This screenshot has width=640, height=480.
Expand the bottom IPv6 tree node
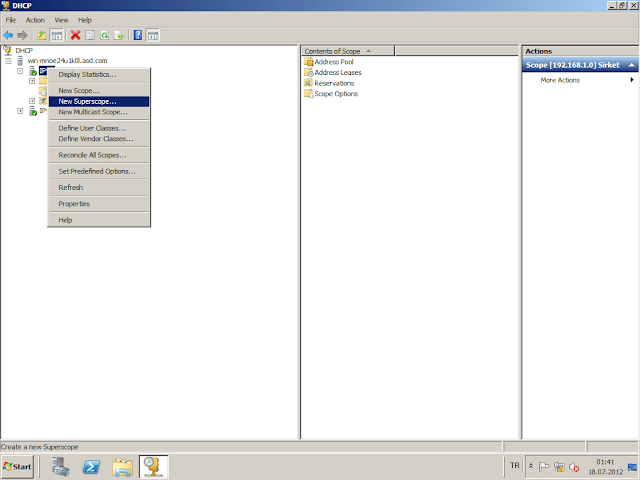20,111
